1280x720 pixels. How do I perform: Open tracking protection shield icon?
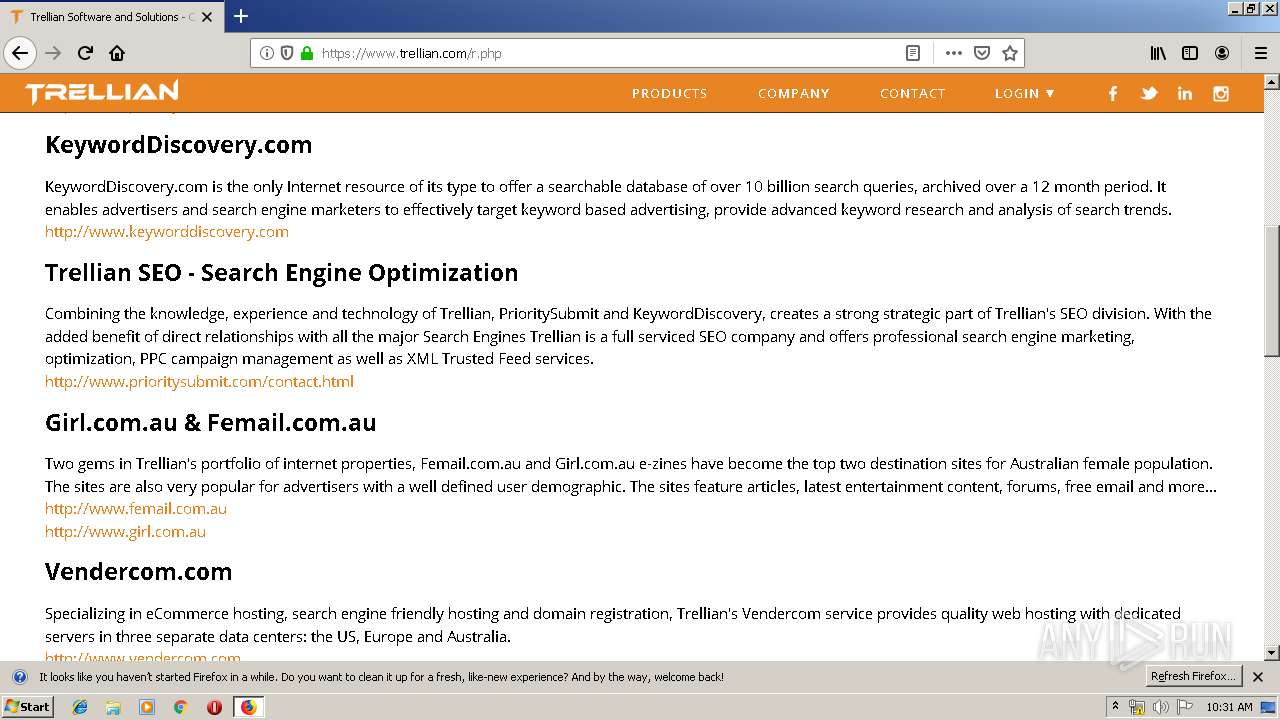pos(287,53)
